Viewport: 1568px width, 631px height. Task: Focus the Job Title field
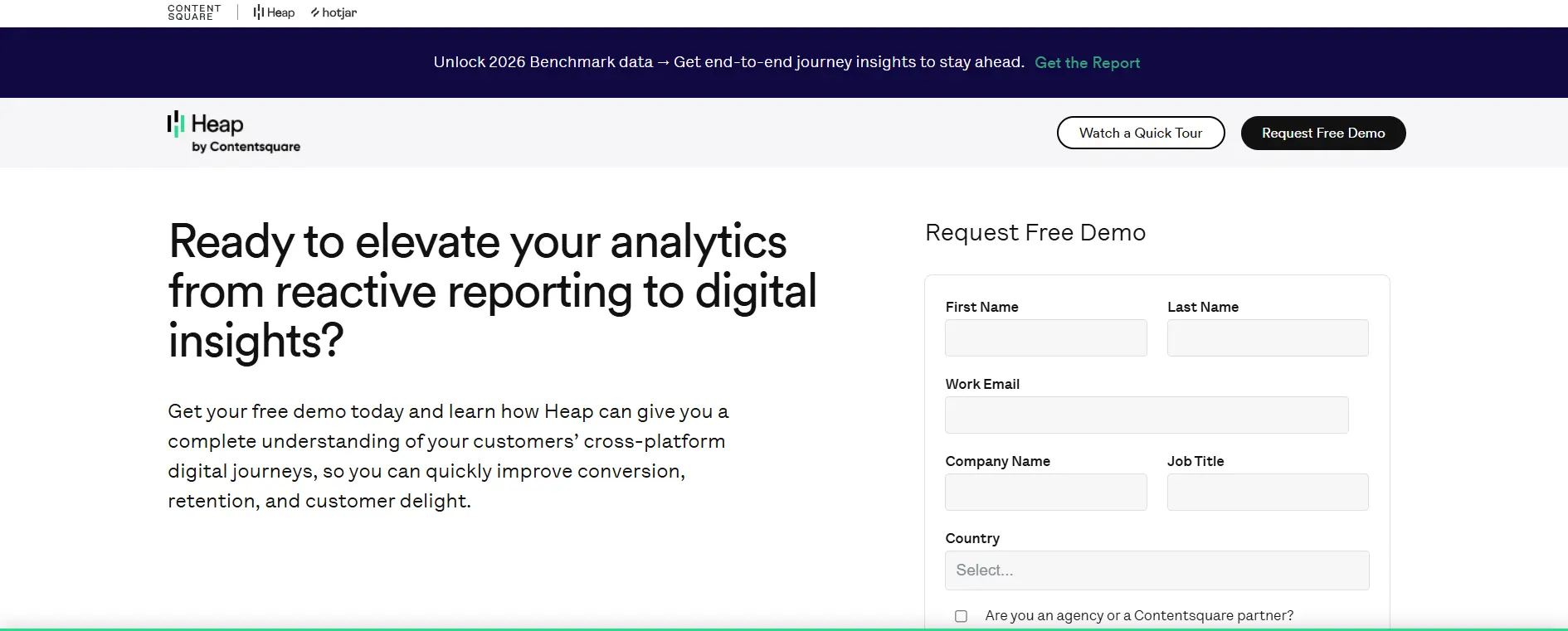coord(1268,493)
